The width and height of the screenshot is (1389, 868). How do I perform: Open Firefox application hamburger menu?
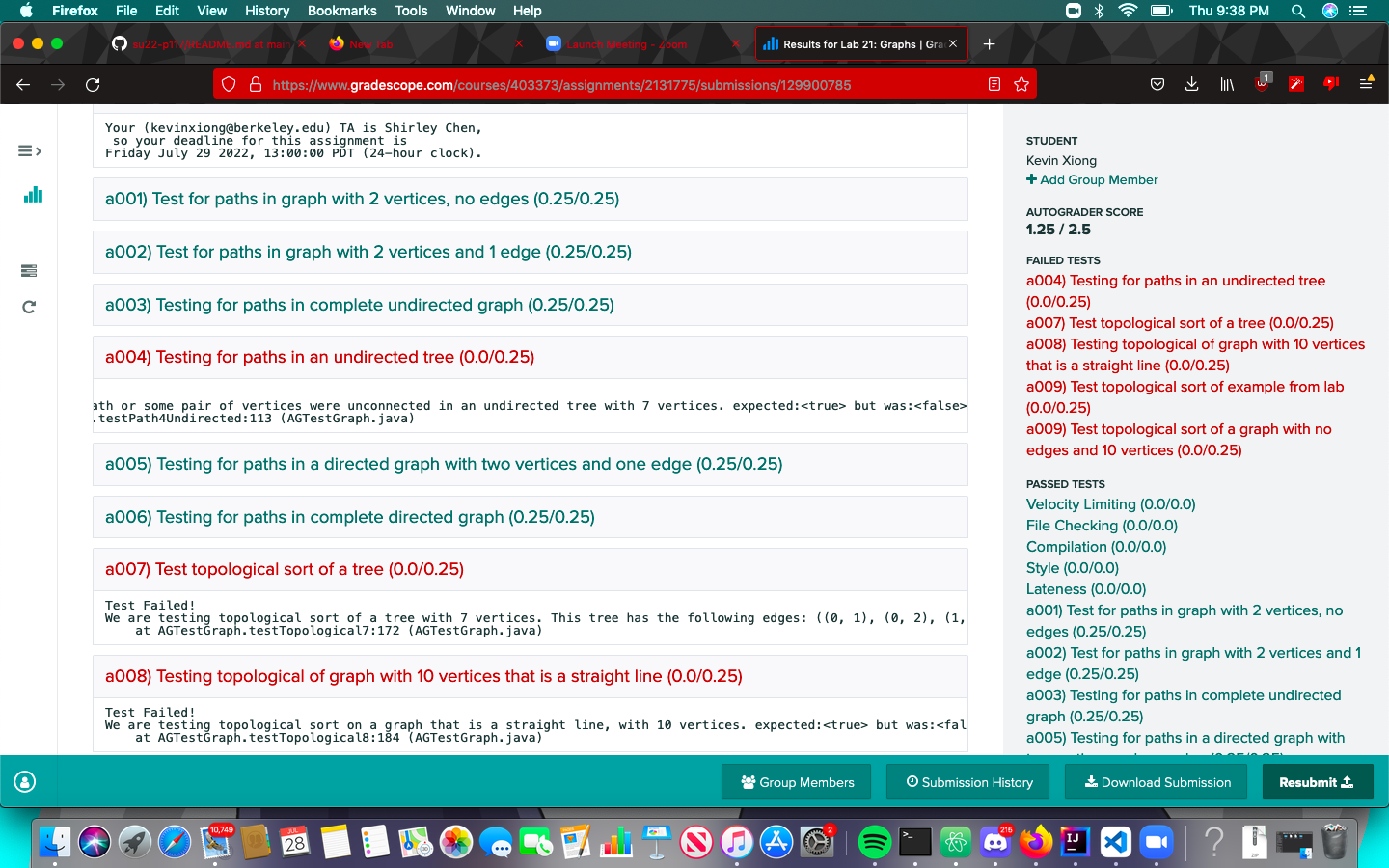click(1366, 85)
